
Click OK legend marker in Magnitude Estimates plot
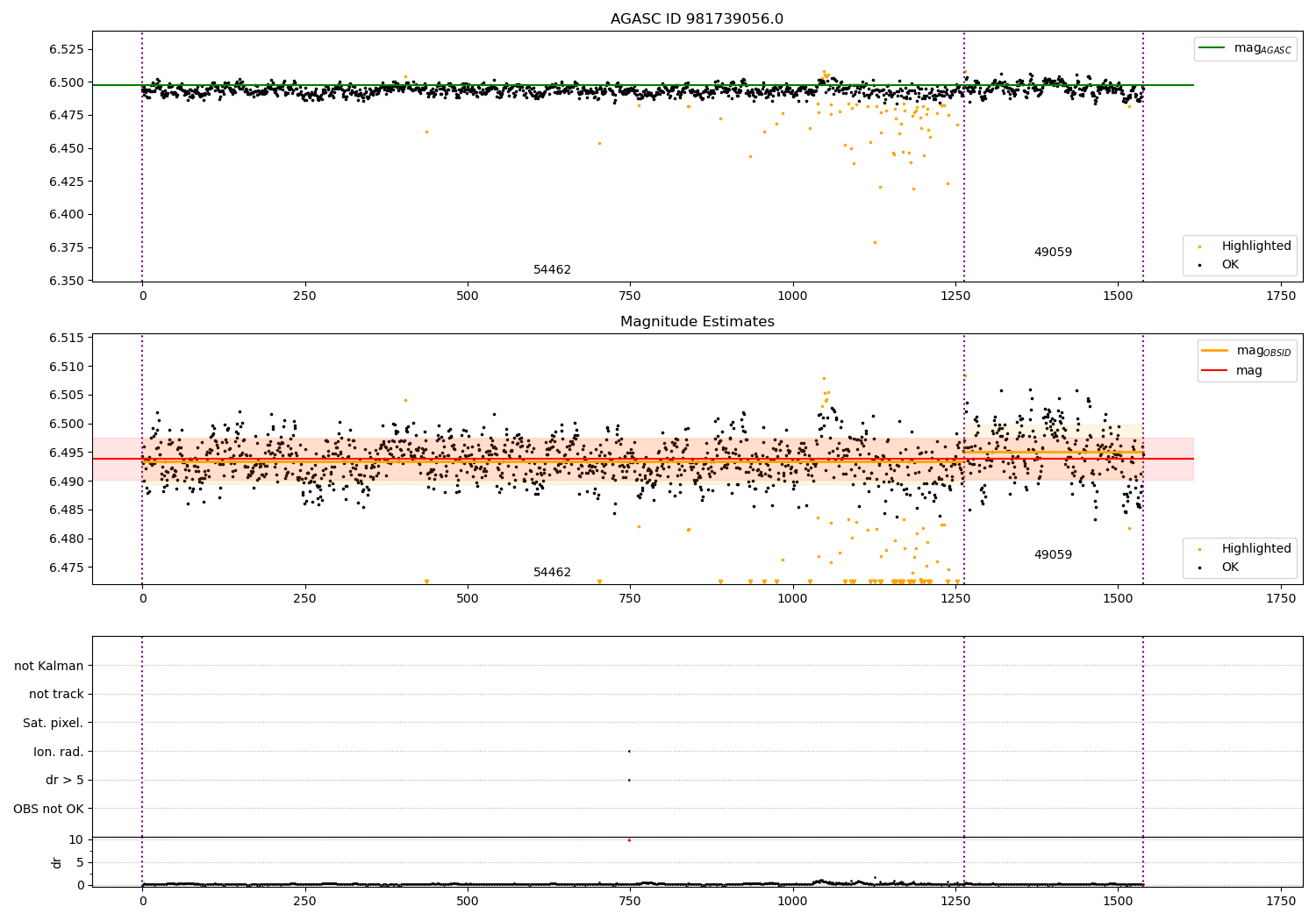(1199, 568)
